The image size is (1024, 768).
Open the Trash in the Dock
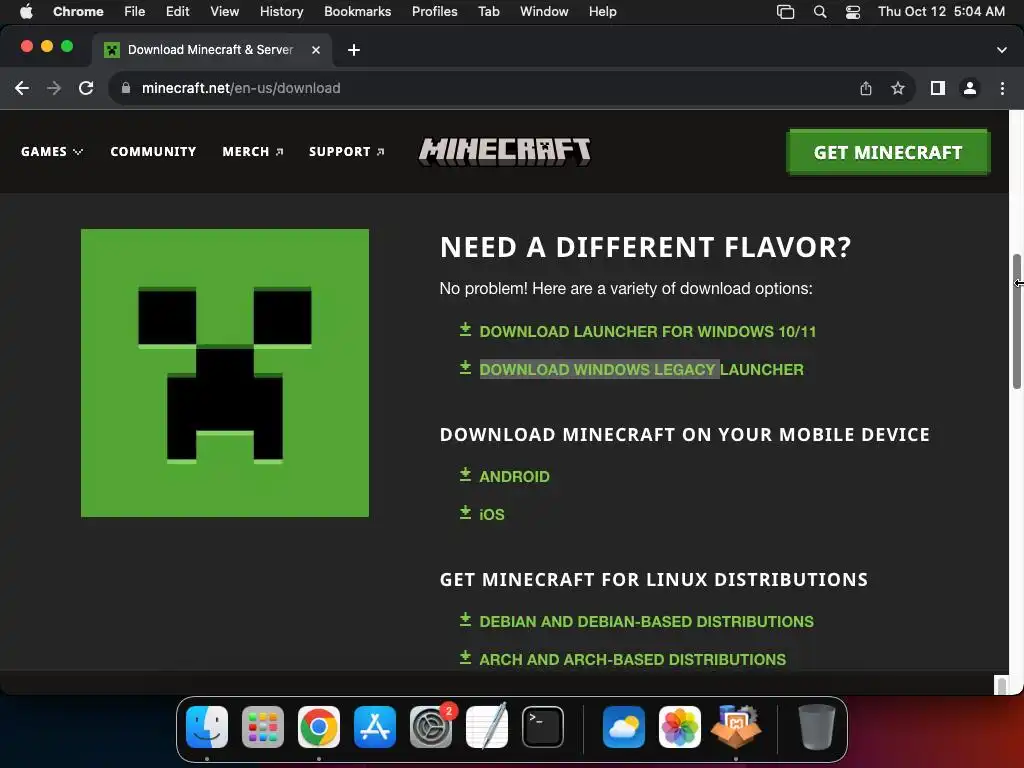point(816,726)
